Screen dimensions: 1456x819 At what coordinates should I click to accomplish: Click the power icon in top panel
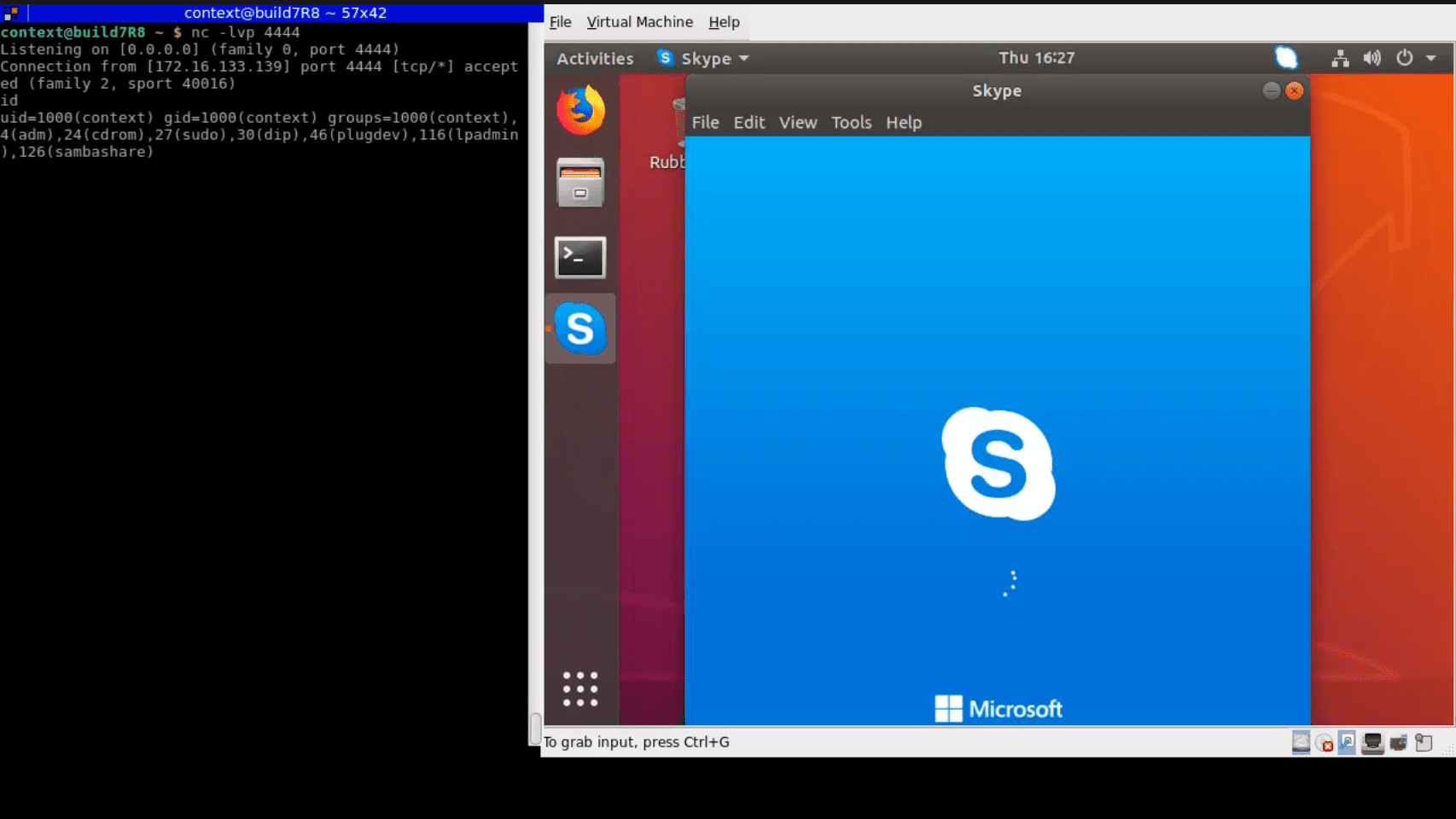click(x=1404, y=58)
